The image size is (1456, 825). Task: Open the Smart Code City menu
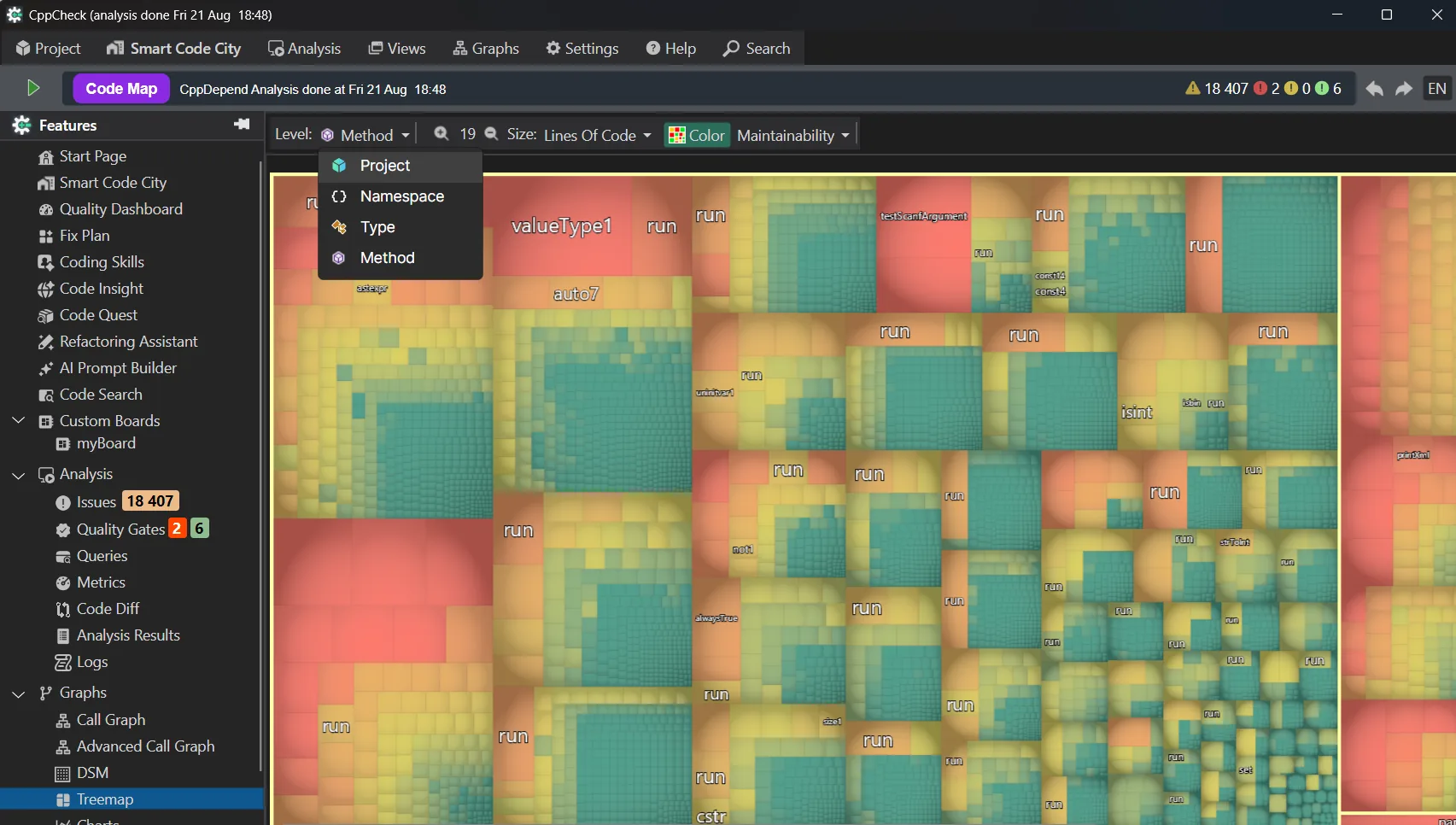174,49
